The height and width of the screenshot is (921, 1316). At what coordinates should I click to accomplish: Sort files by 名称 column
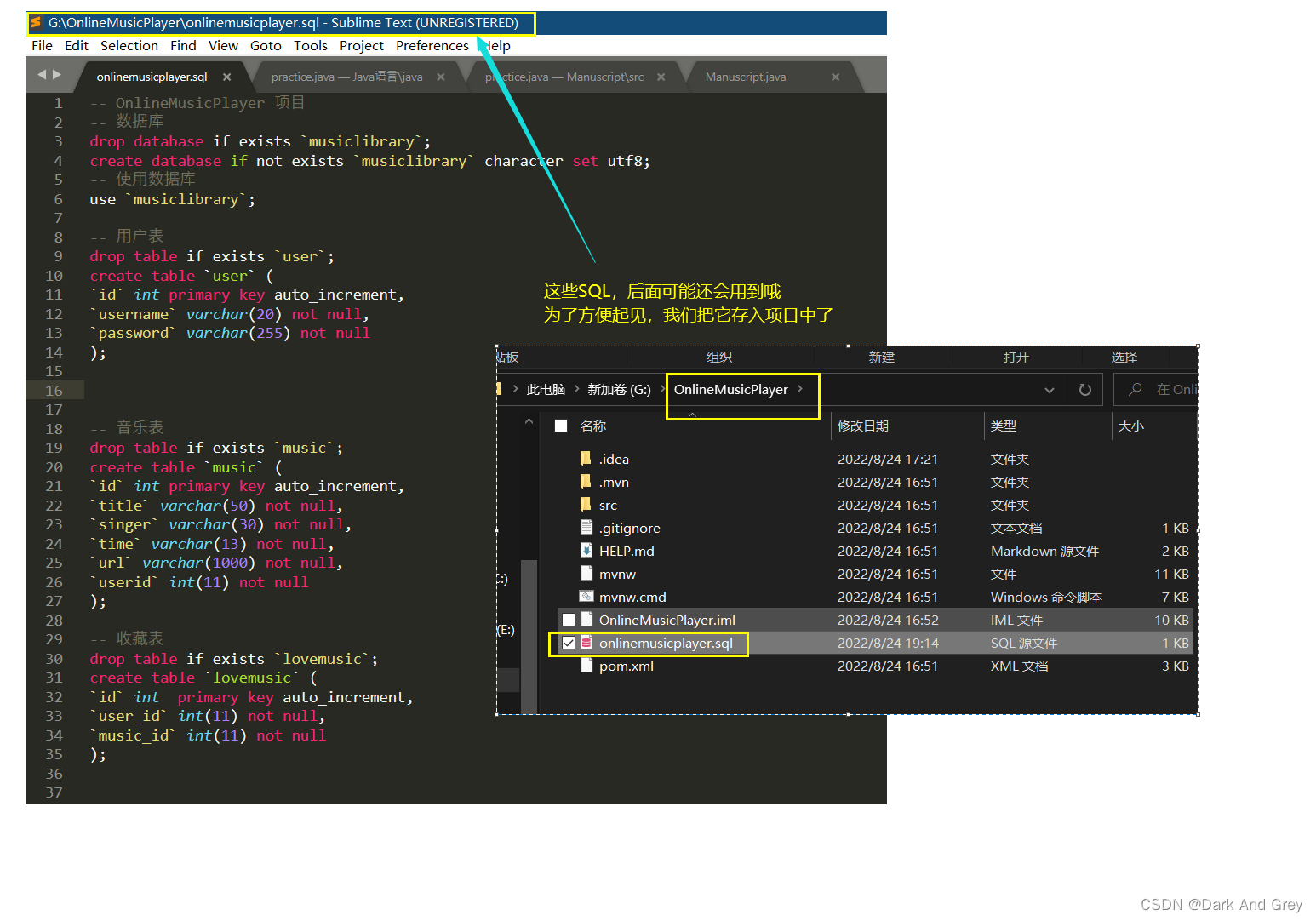point(593,426)
